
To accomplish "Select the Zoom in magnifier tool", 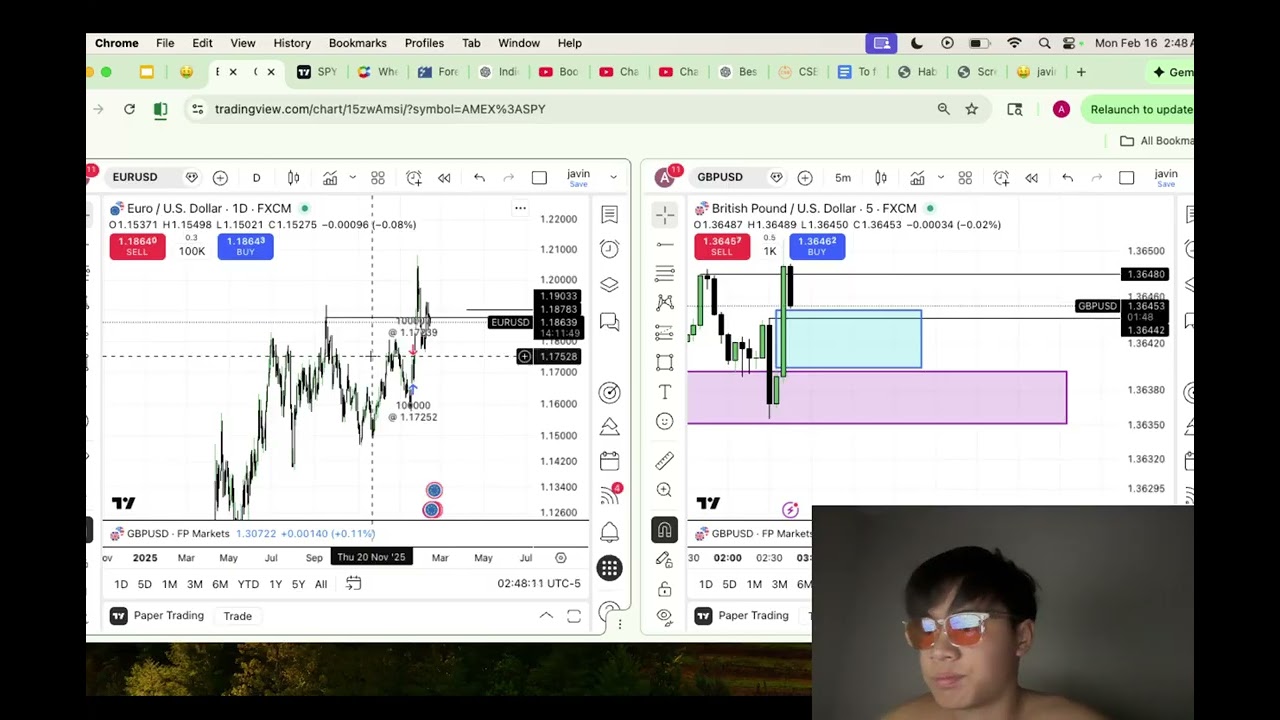I will coord(664,490).
